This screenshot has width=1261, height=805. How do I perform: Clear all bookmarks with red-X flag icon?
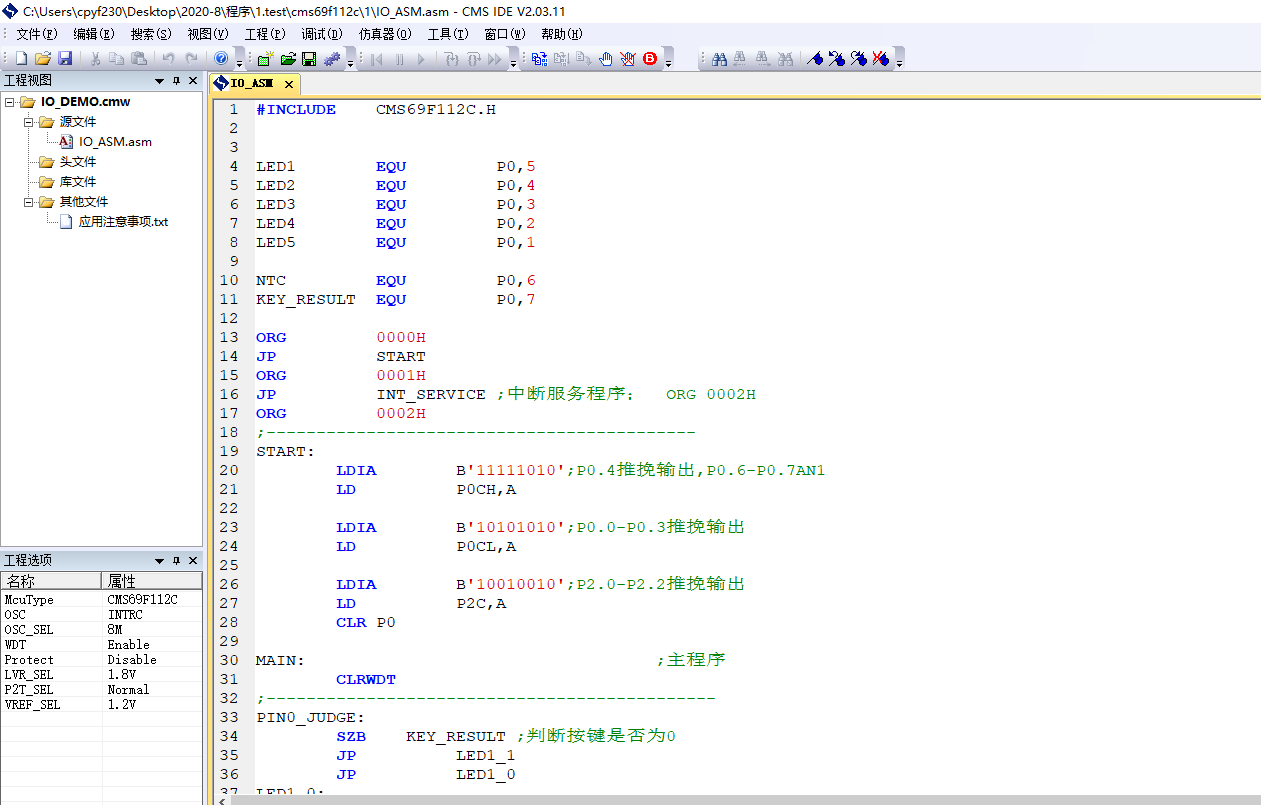(880, 59)
